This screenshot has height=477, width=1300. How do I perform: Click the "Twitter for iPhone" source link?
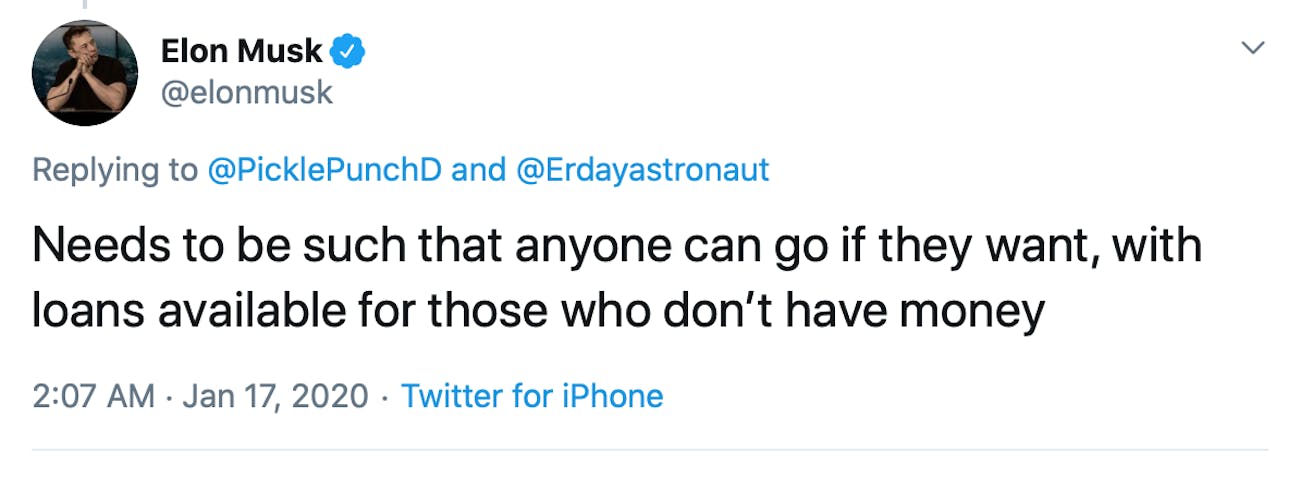pyautogui.click(x=532, y=396)
